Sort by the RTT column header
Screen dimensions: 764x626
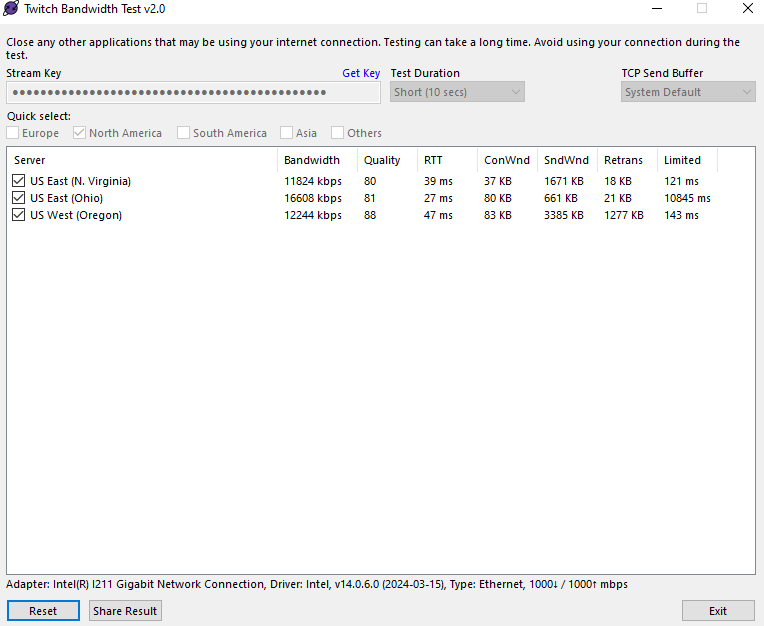tap(447, 160)
